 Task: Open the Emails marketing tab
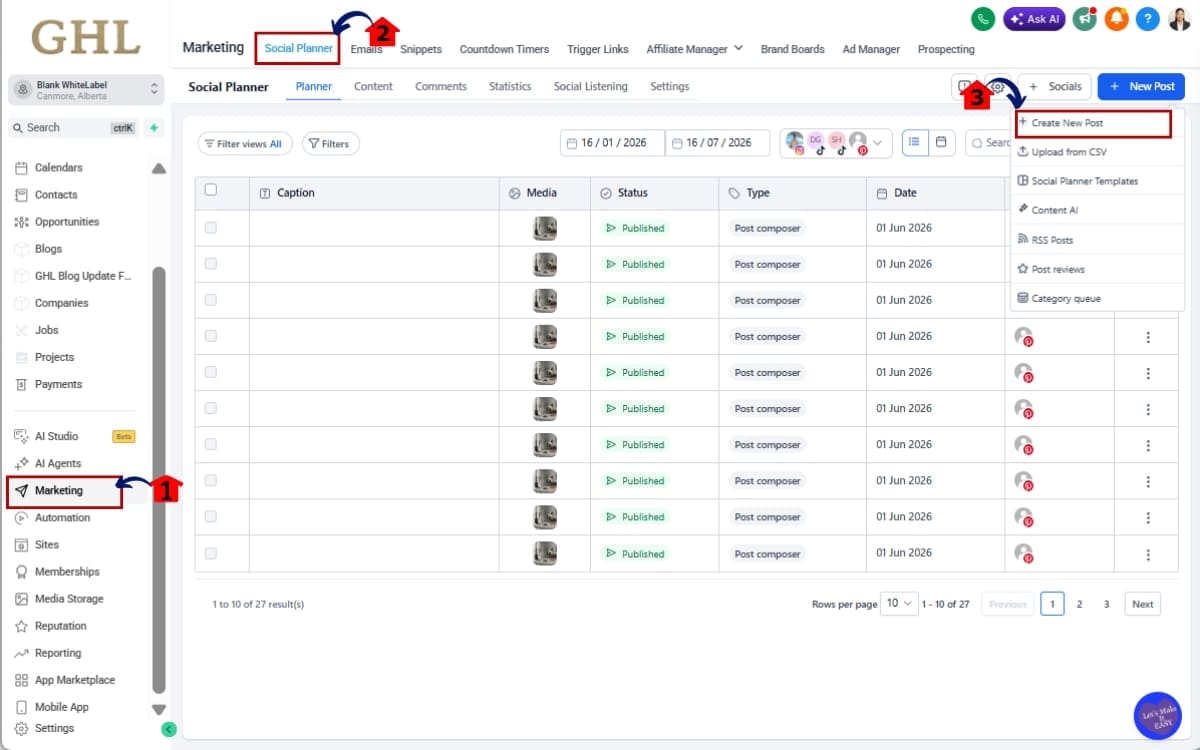(x=367, y=49)
